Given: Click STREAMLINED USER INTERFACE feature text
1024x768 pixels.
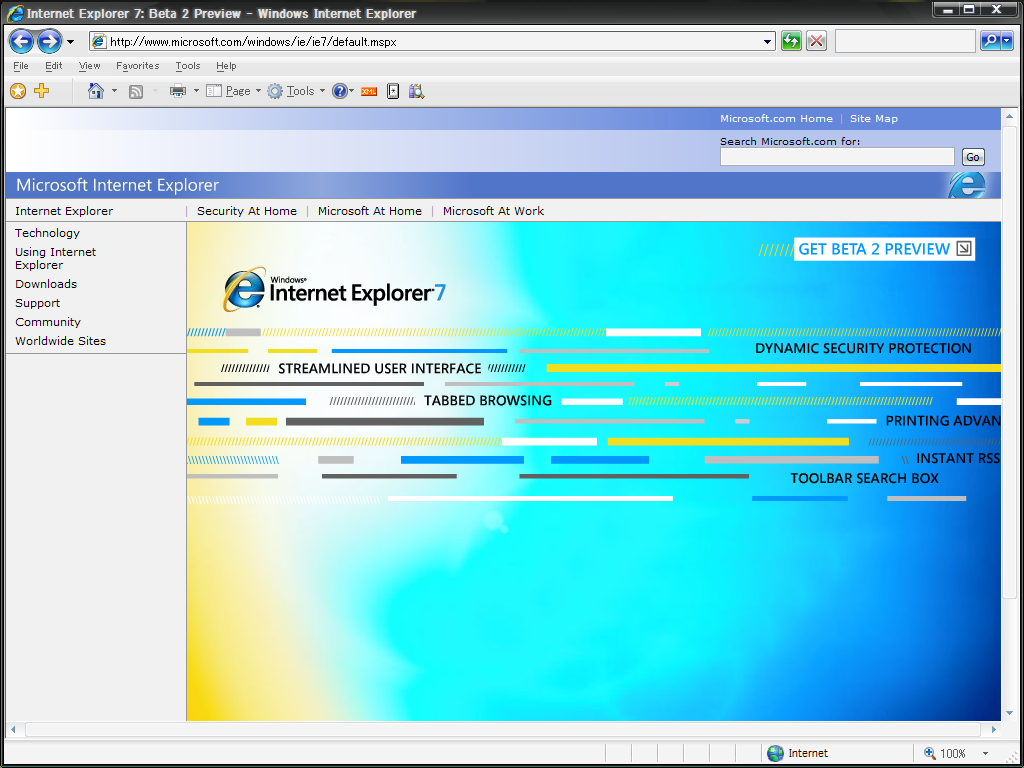Looking at the screenshot, I should (x=379, y=368).
